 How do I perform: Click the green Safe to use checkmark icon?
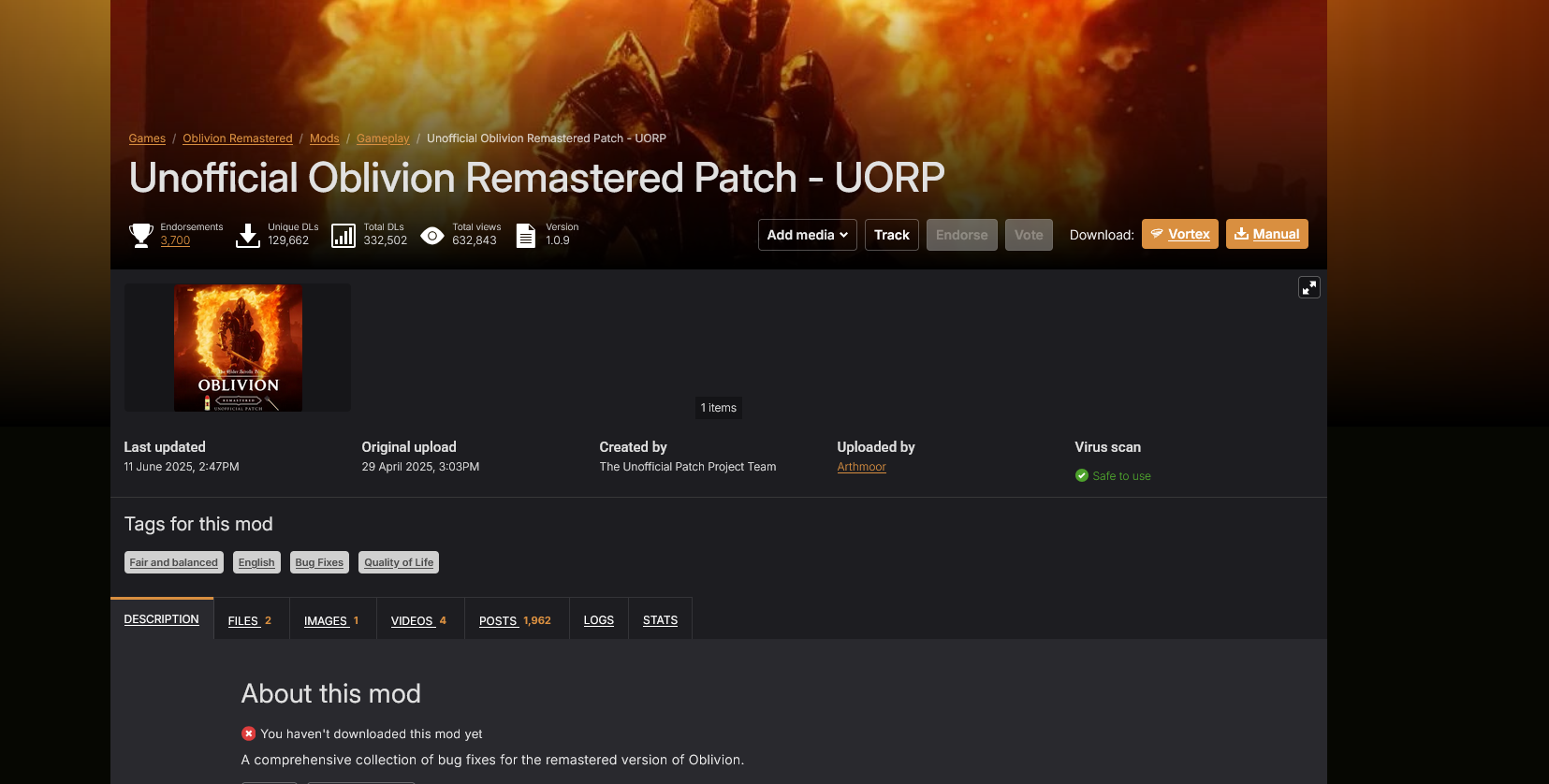[1082, 475]
